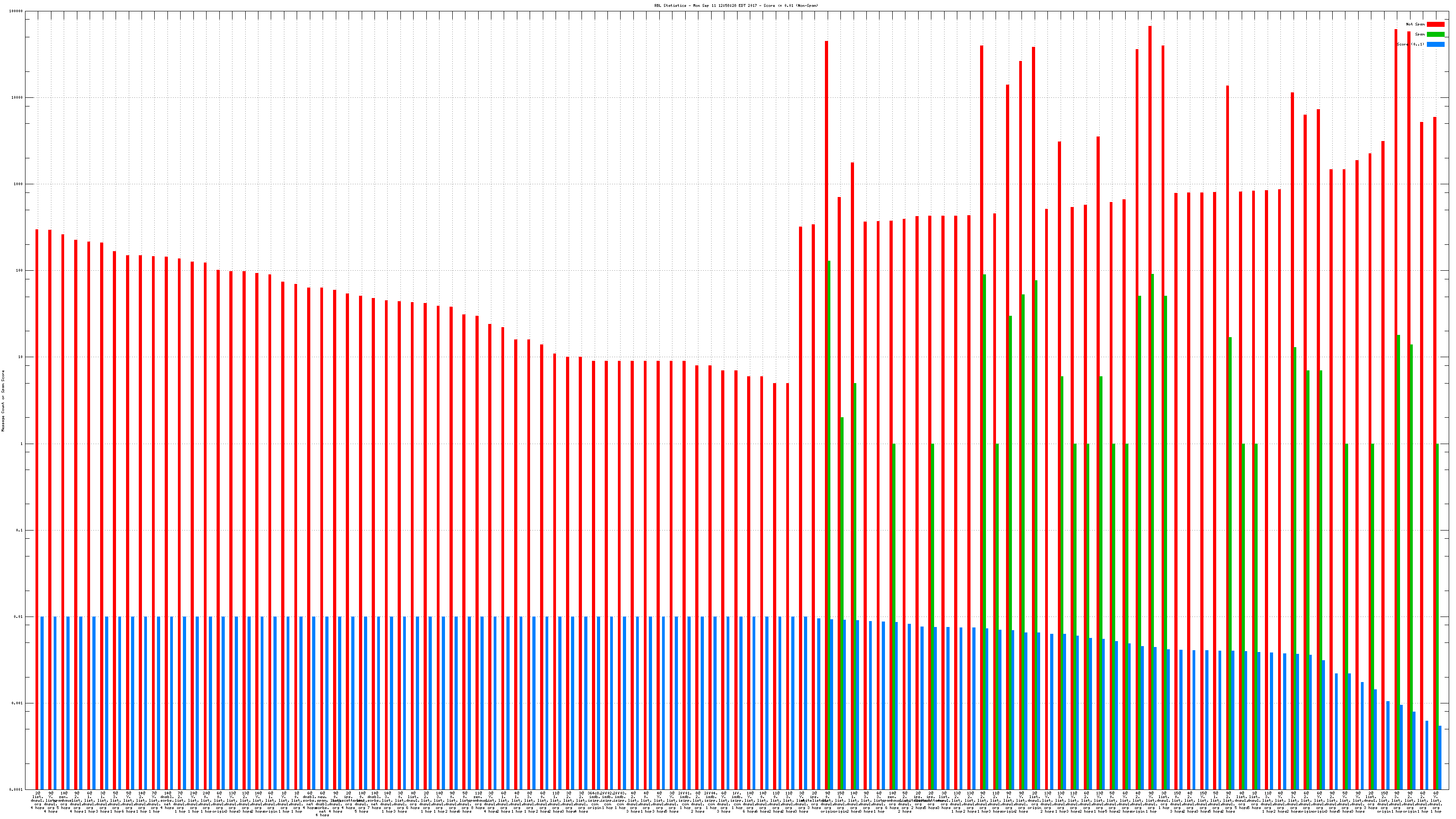
Task: Click the tallest green Spam bar
Action: coord(829,525)
